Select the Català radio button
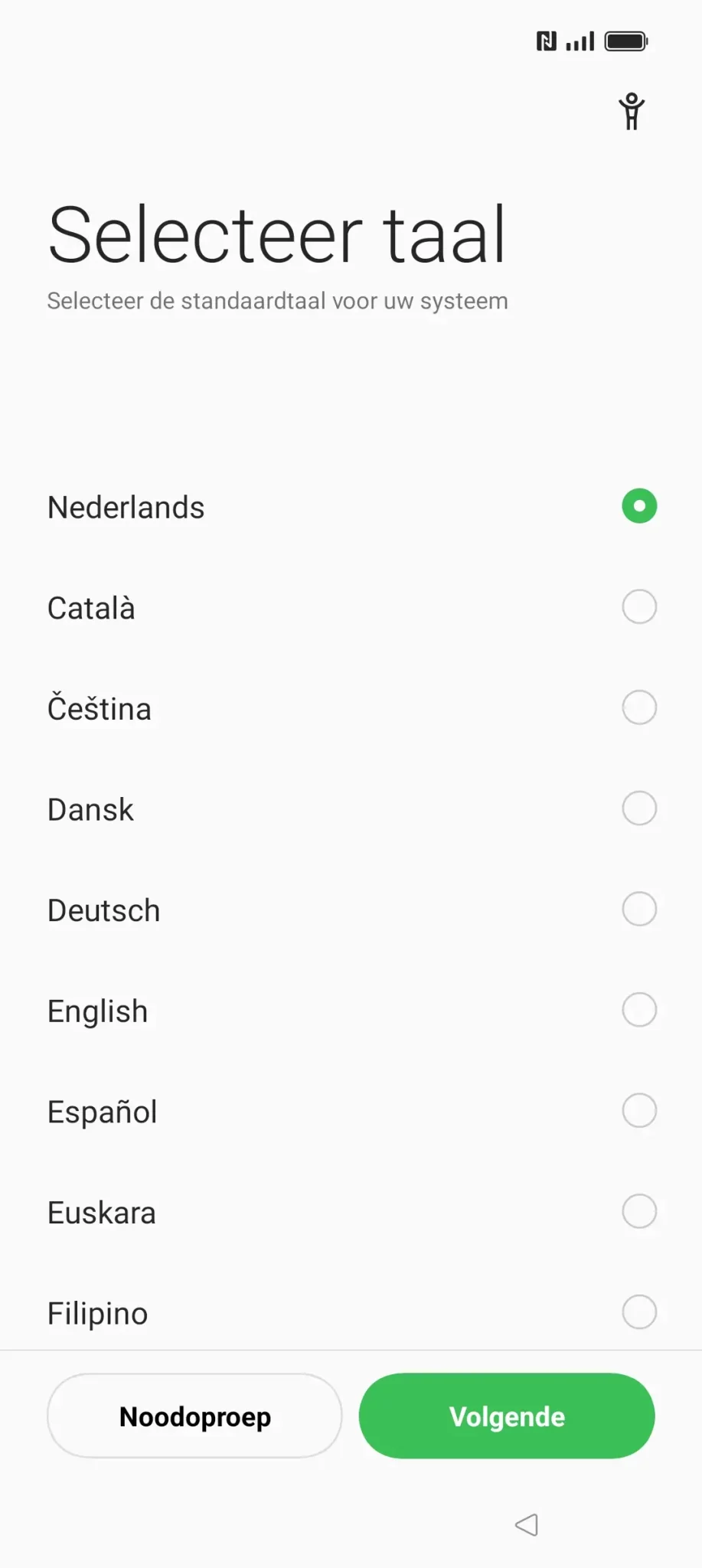702x1568 pixels. coord(639,607)
